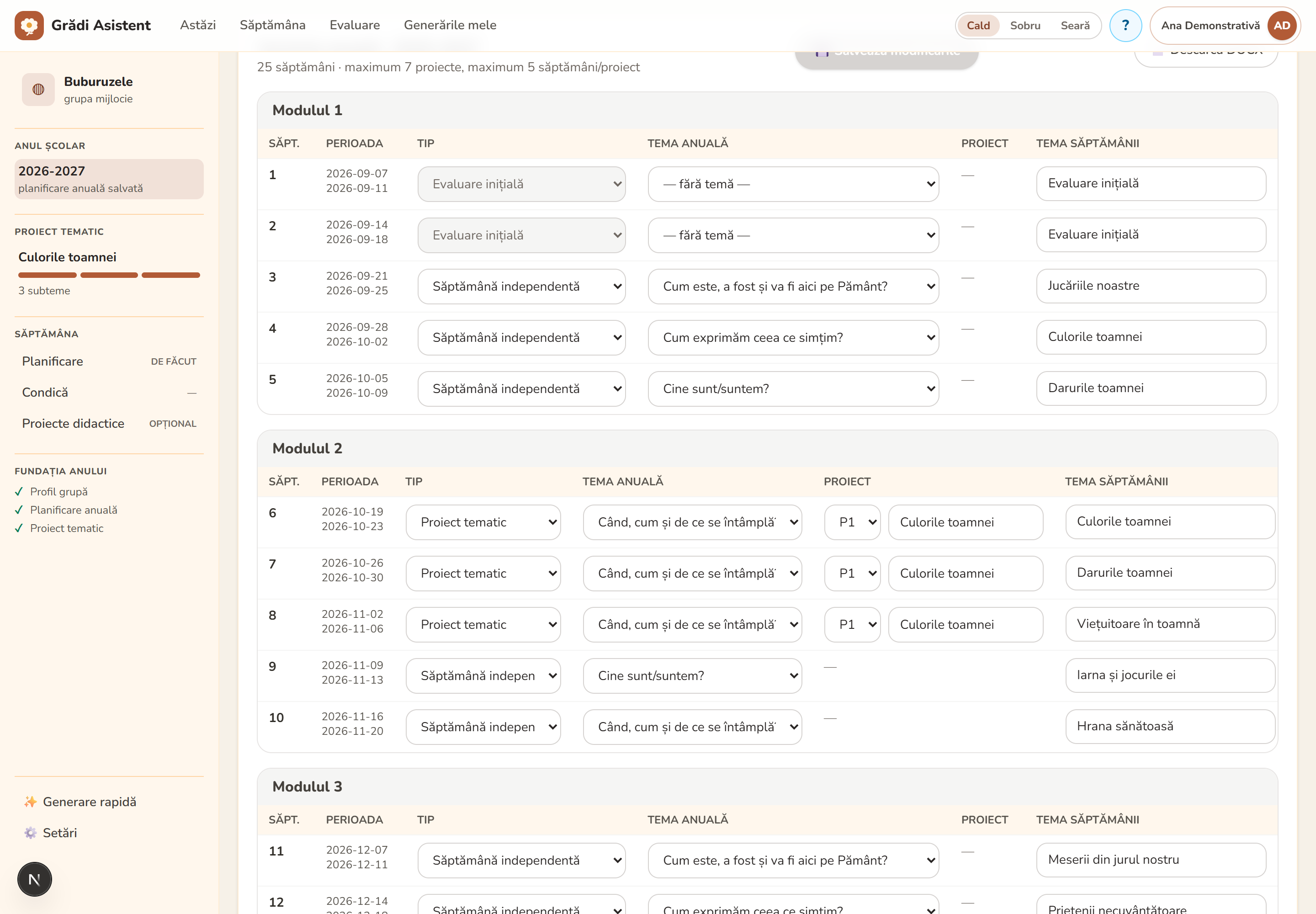Click the checkmark beside Planificare anuală

click(x=19, y=510)
